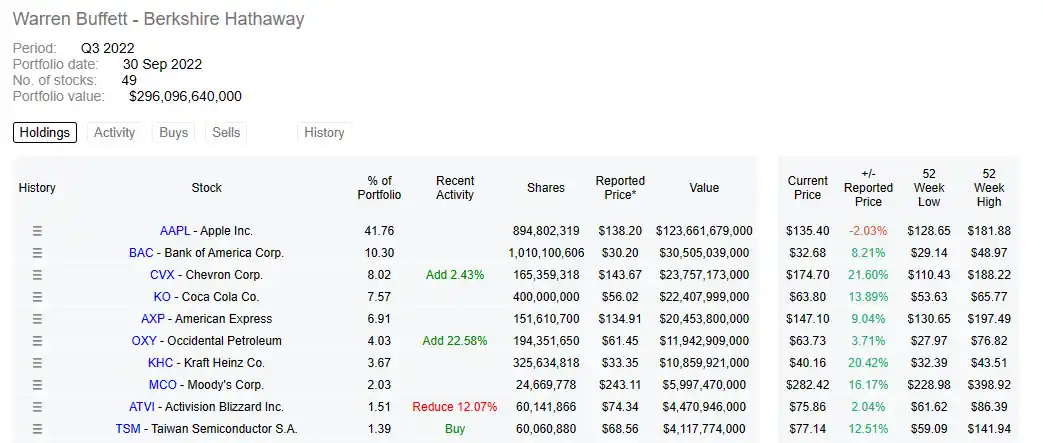Open history icon for Chevron Corp. row
This screenshot has height=443, width=1043.
[37, 275]
